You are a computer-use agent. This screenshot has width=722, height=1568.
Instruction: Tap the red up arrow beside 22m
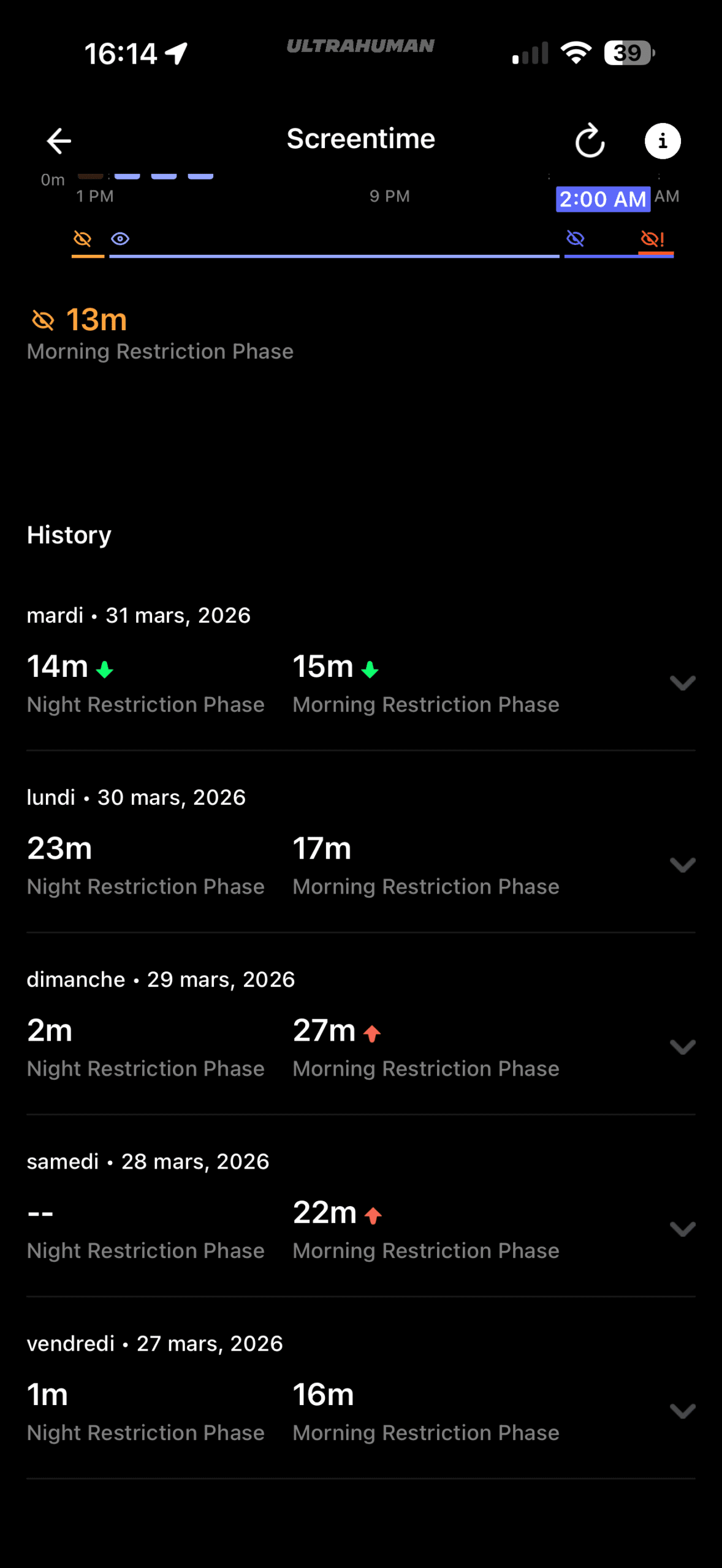tap(373, 1216)
